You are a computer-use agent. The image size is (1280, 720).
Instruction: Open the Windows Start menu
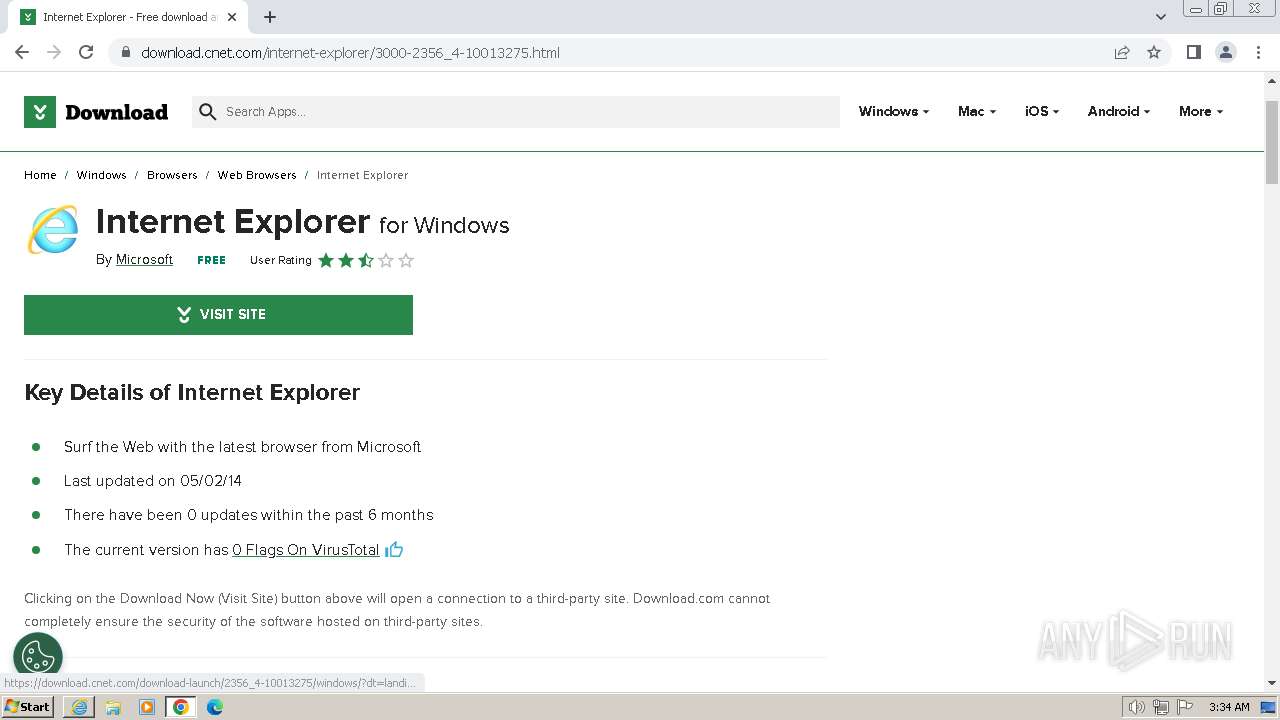coord(27,706)
